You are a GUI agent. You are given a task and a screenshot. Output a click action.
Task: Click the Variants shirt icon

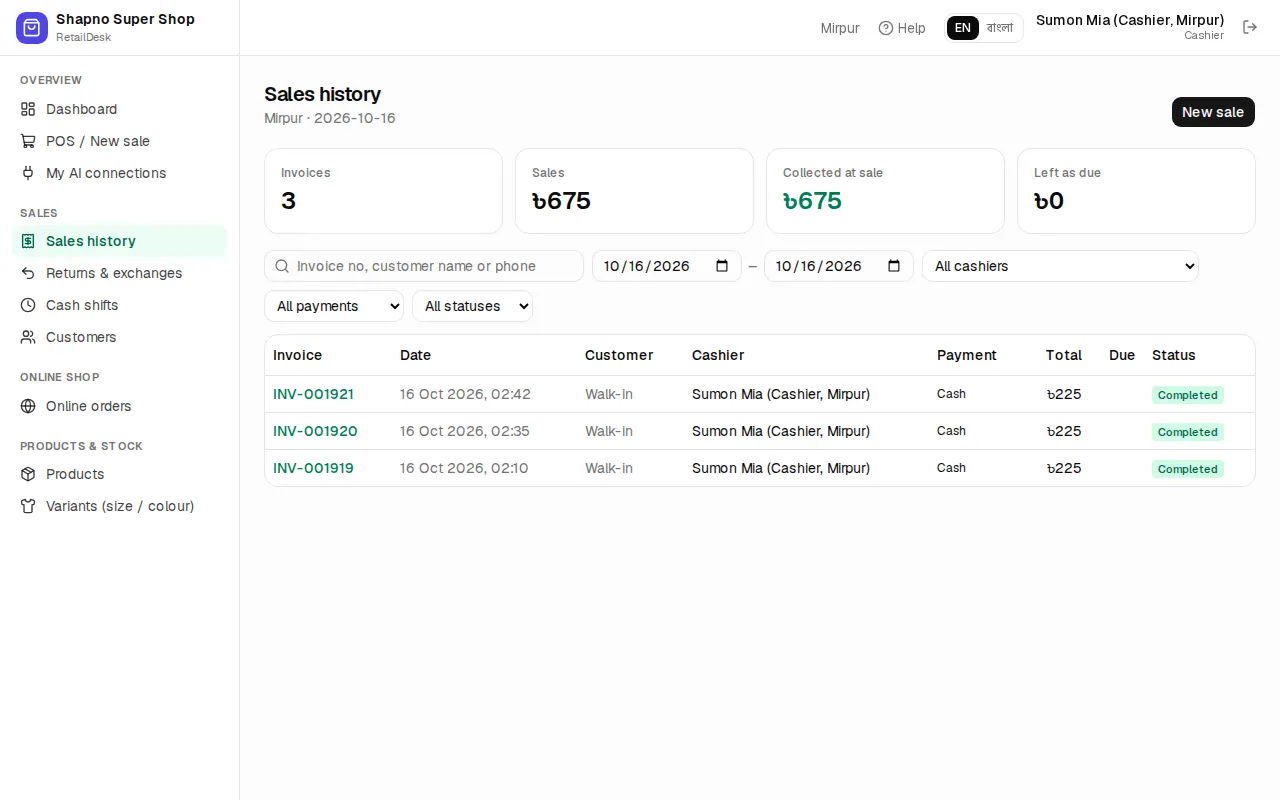coord(28,506)
